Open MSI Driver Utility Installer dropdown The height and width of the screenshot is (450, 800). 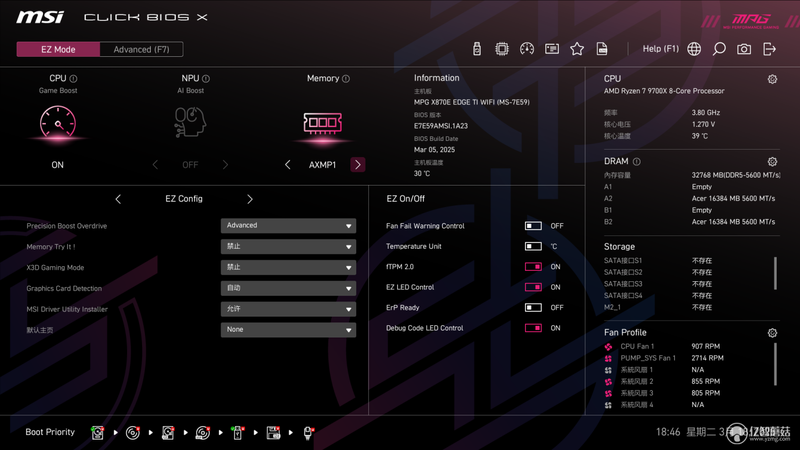288,309
